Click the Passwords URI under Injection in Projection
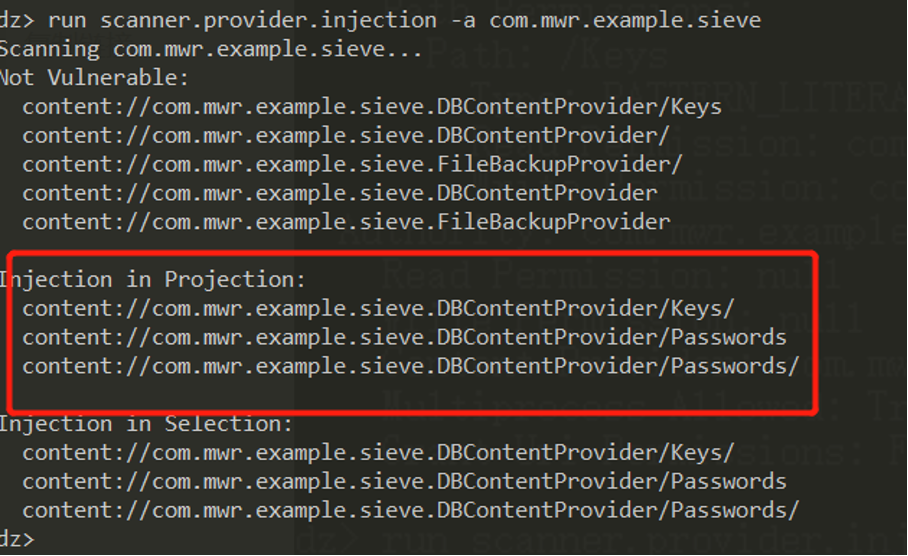This screenshot has height=556, width=908. pyautogui.click(x=404, y=338)
